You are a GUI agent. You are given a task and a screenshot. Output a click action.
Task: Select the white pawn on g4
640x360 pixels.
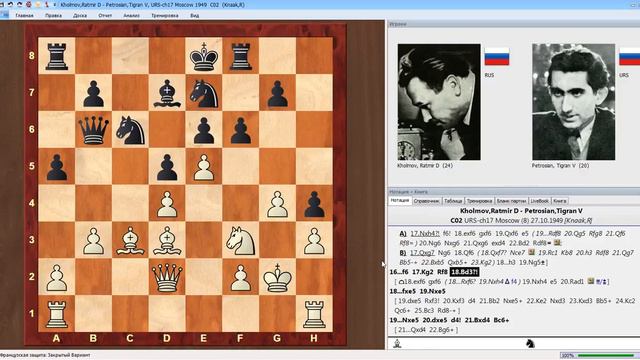pyautogui.click(x=278, y=204)
